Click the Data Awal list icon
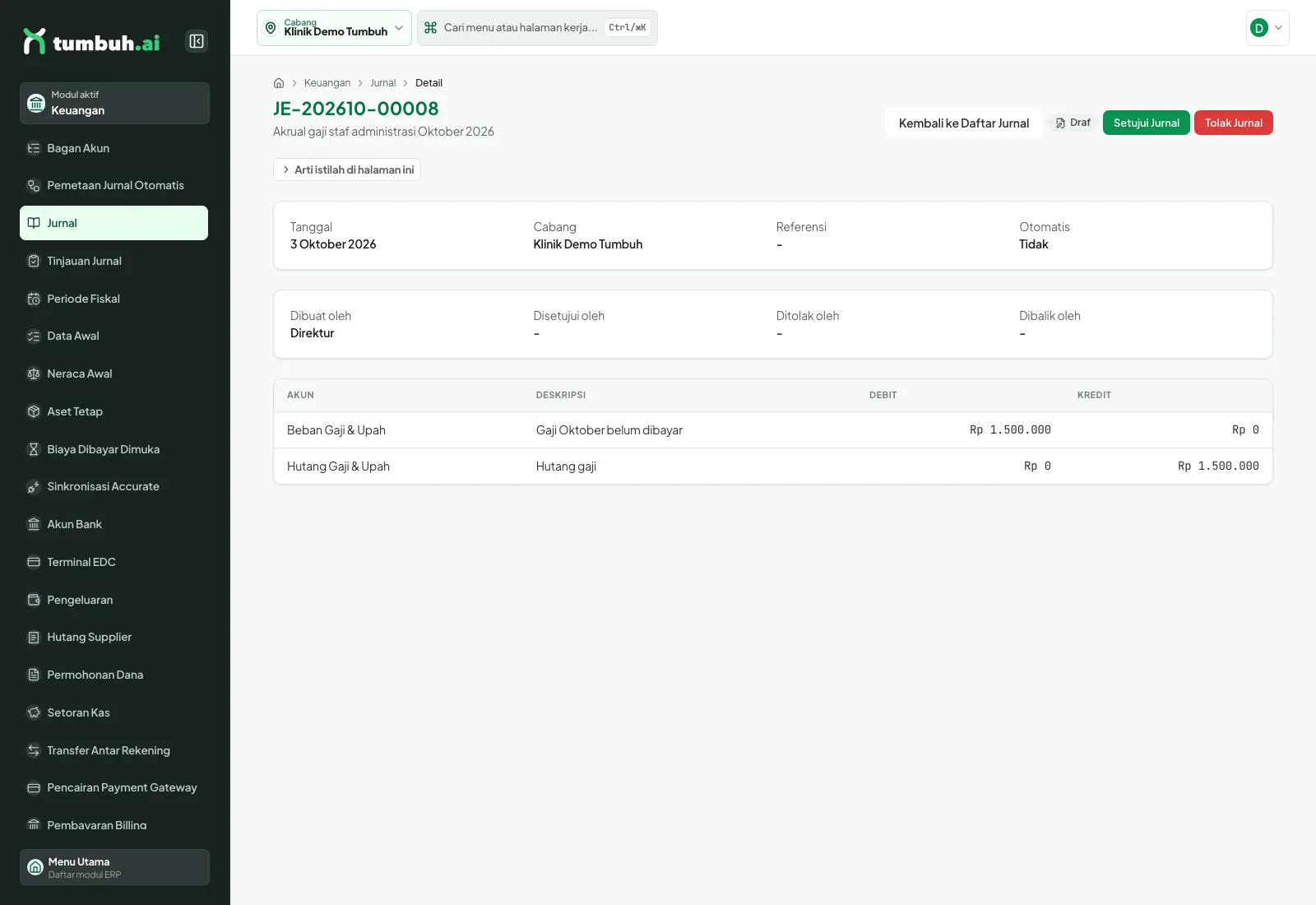 (34, 336)
